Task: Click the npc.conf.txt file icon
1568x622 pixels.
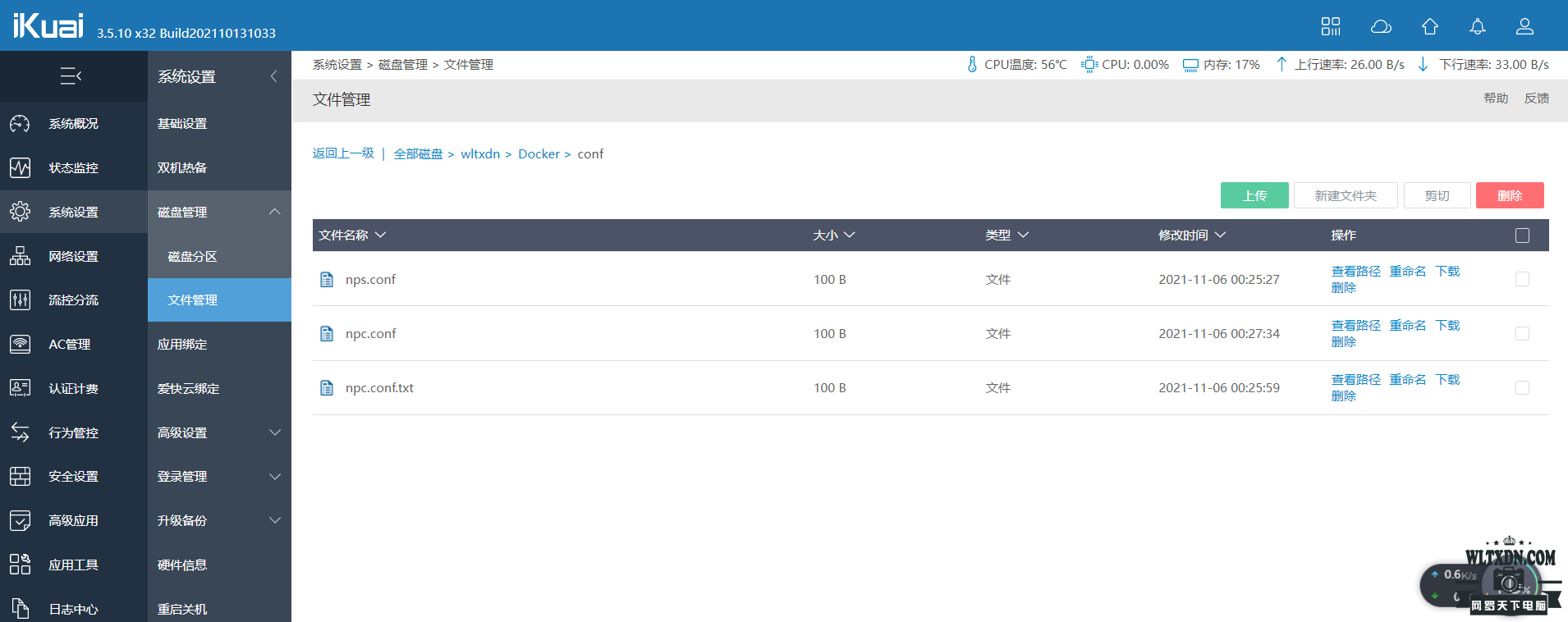Action: point(327,388)
